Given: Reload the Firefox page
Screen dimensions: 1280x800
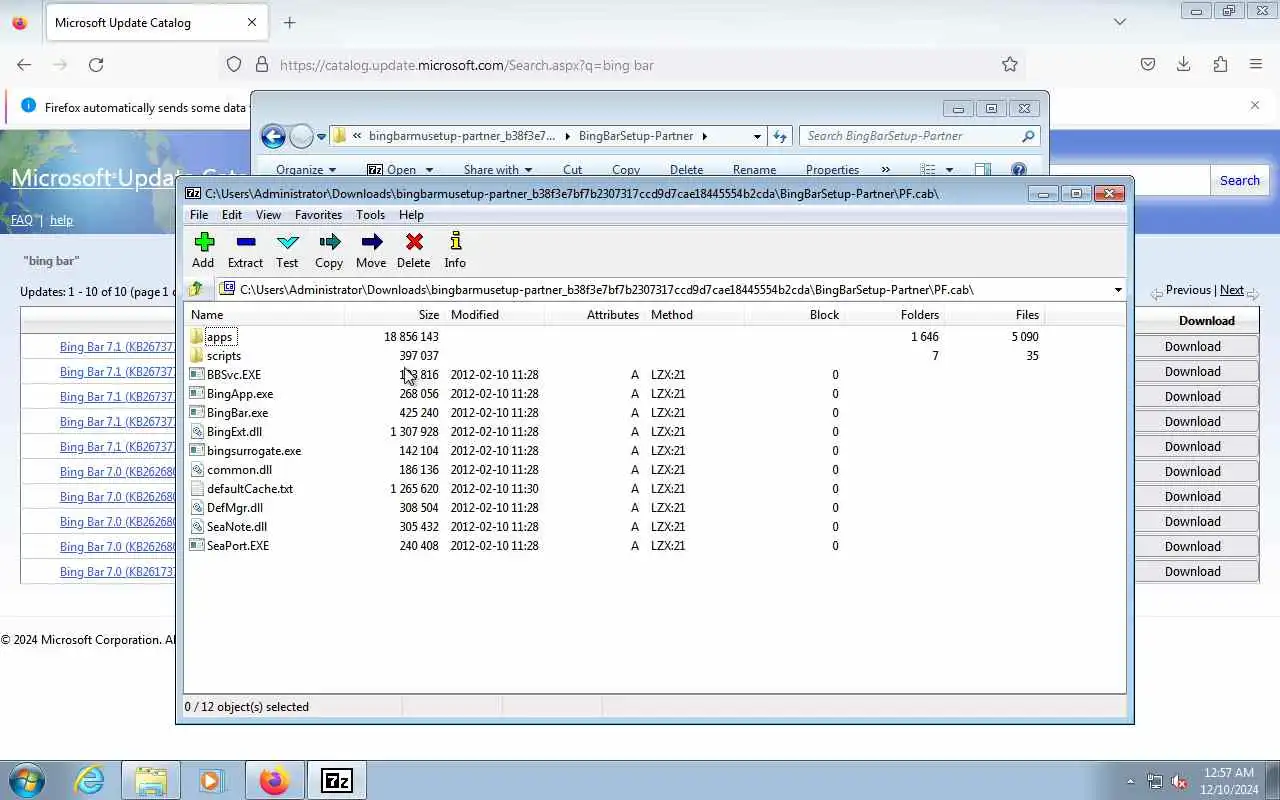Looking at the screenshot, I should (x=96, y=65).
